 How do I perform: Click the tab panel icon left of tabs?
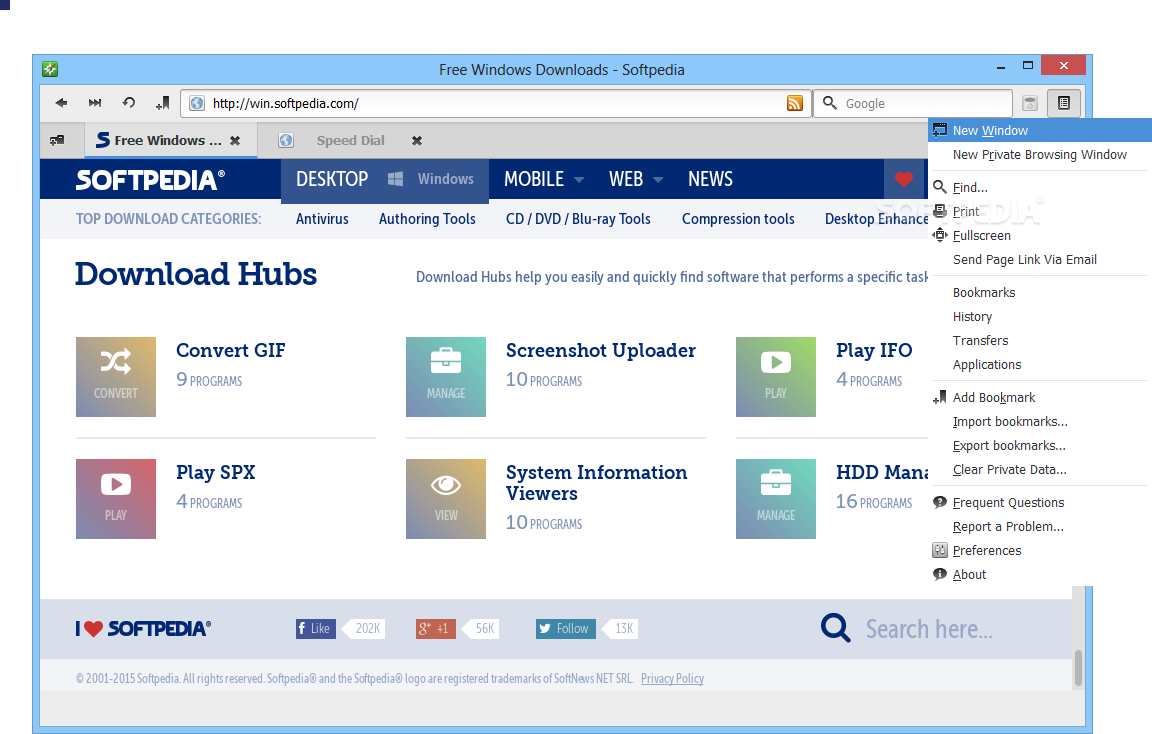(57, 140)
